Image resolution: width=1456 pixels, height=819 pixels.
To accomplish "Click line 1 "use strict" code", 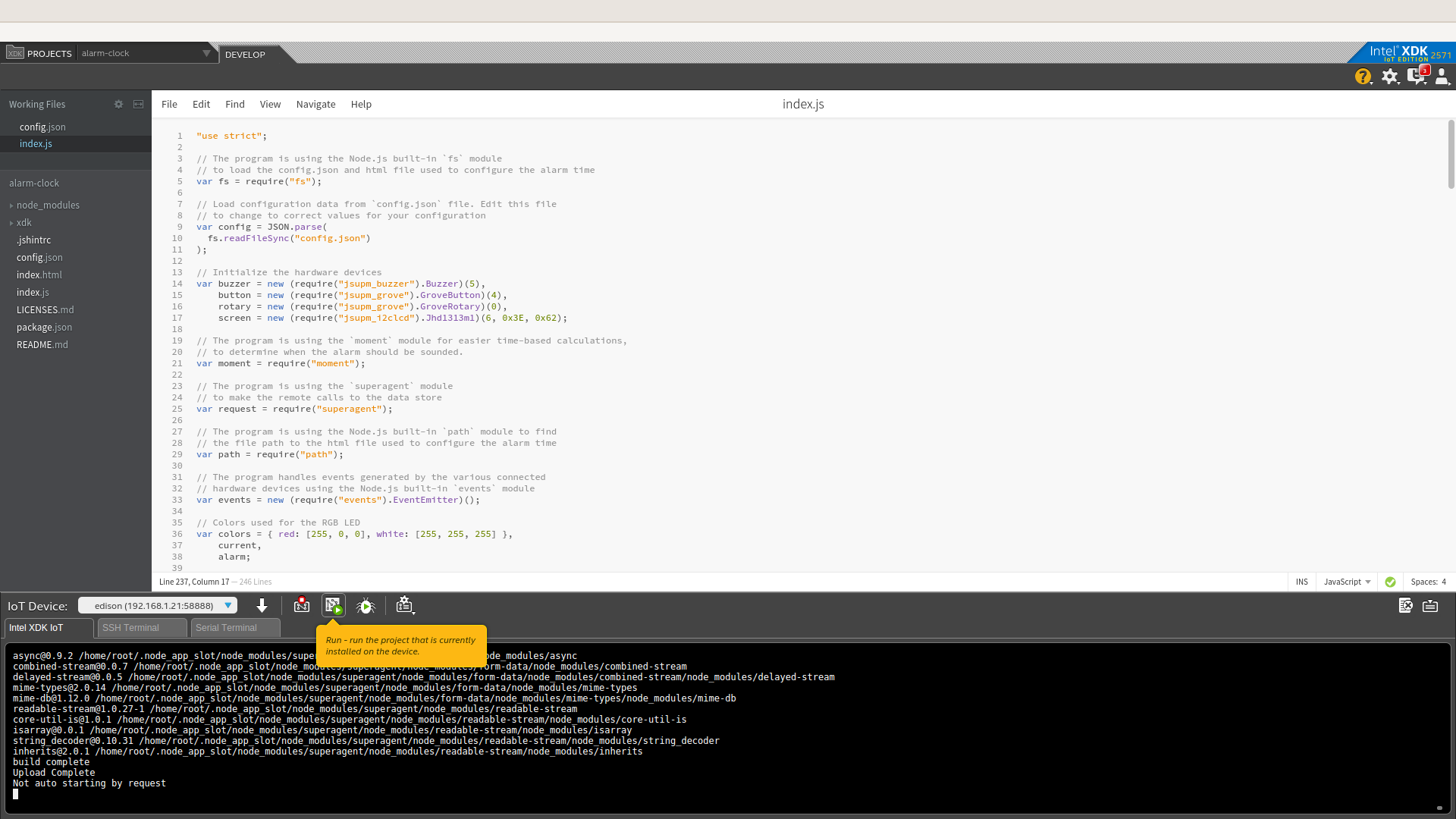I will [231, 136].
